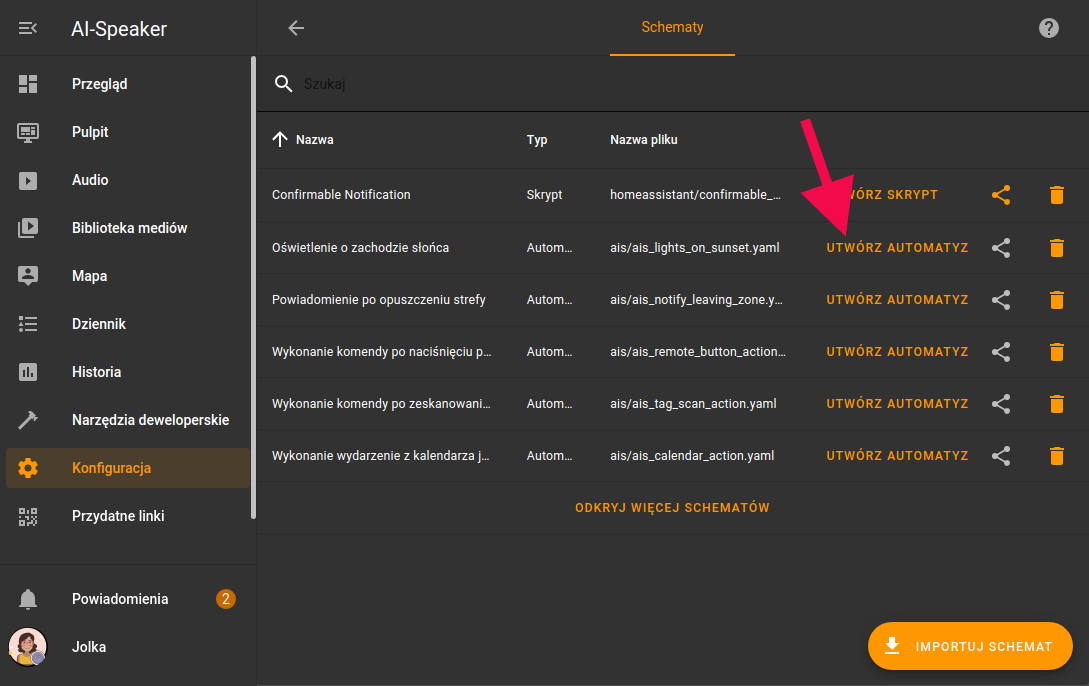Click the Importuj schemat button
Image resolution: width=1089 pixels, height=686 pixels.
click(x=969, y=646)
